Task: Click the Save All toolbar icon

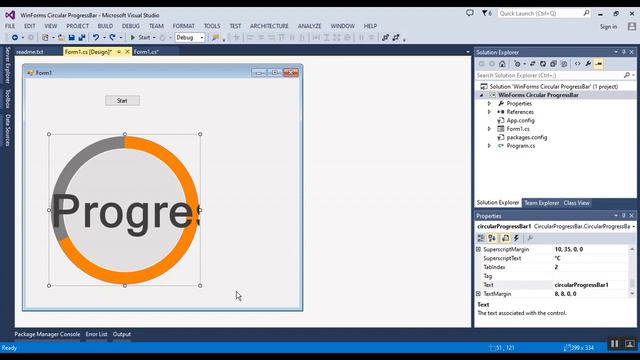Action: pos(82,38)
